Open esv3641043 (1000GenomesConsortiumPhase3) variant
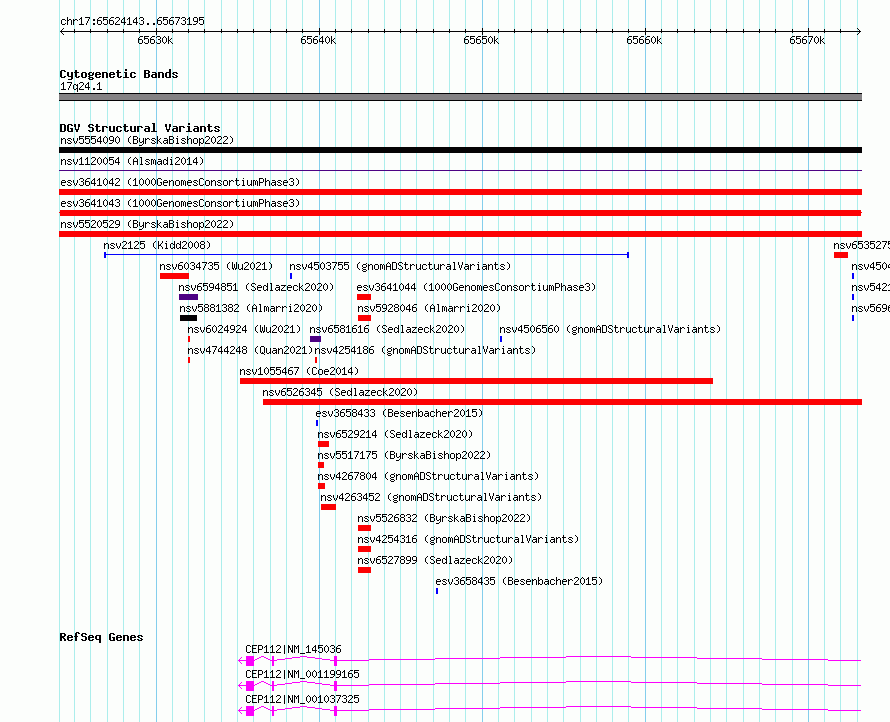 pos(180,203)
